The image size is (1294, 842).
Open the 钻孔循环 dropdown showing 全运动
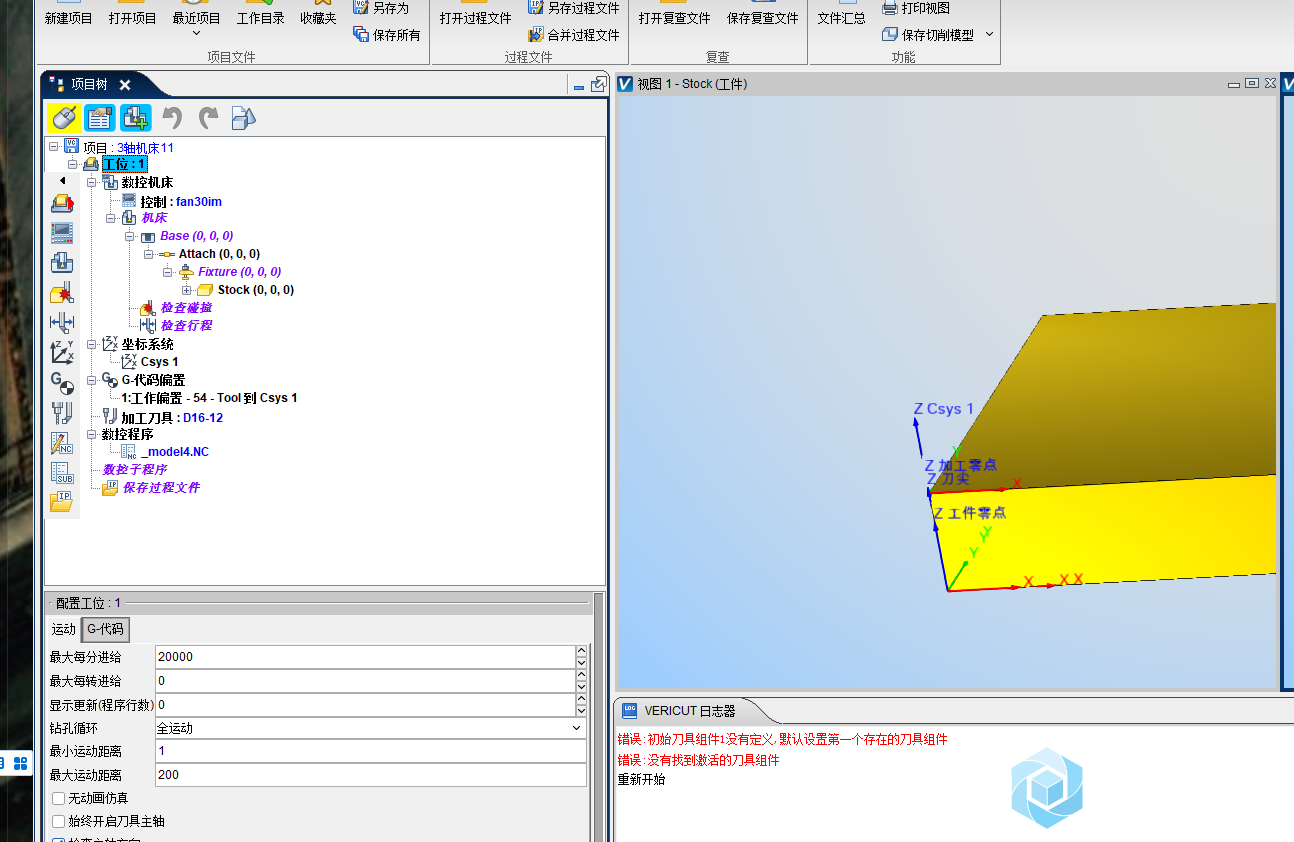(x=370, y=728)
